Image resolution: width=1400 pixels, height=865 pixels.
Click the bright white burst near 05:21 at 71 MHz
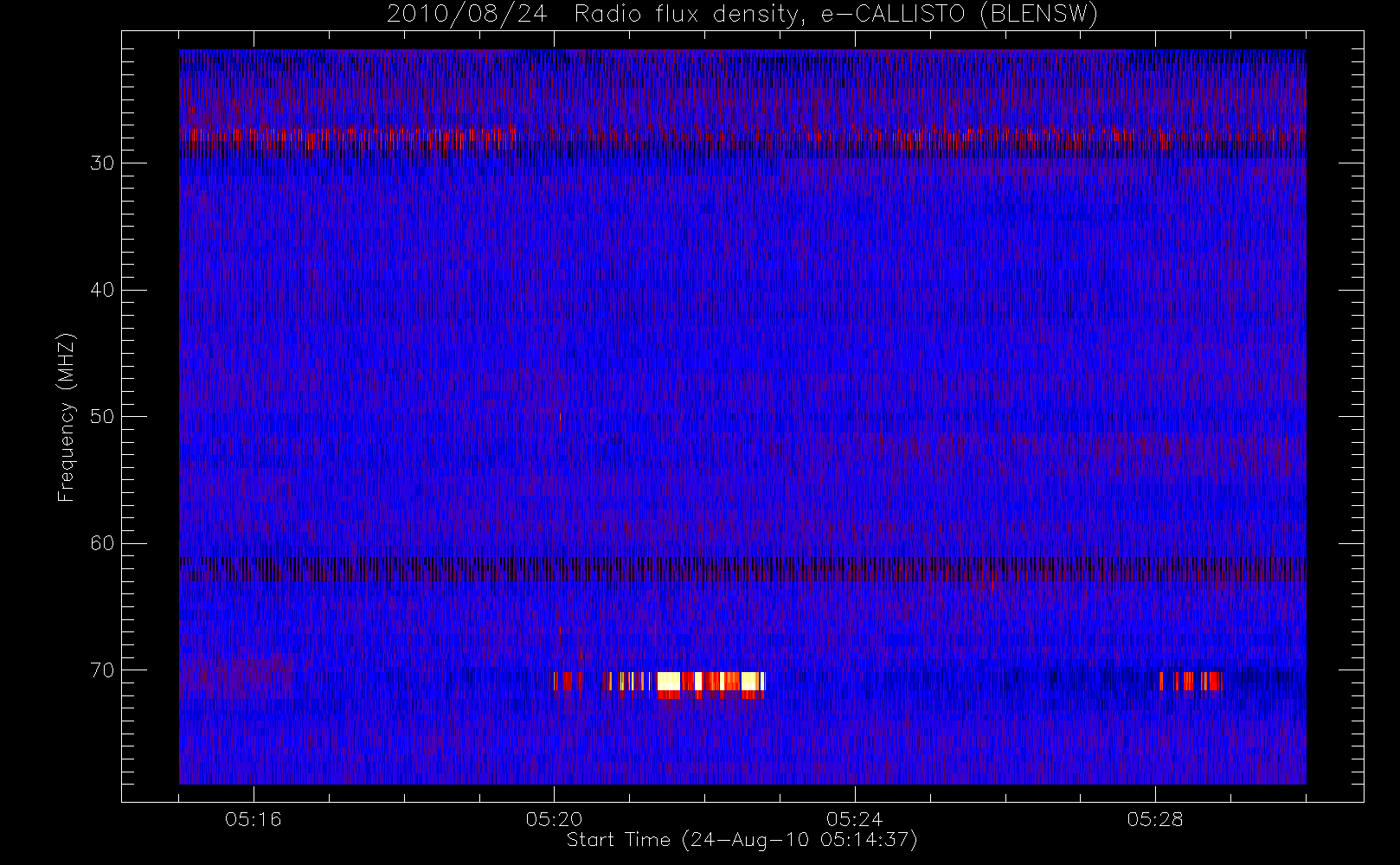[x=669, y=681]
